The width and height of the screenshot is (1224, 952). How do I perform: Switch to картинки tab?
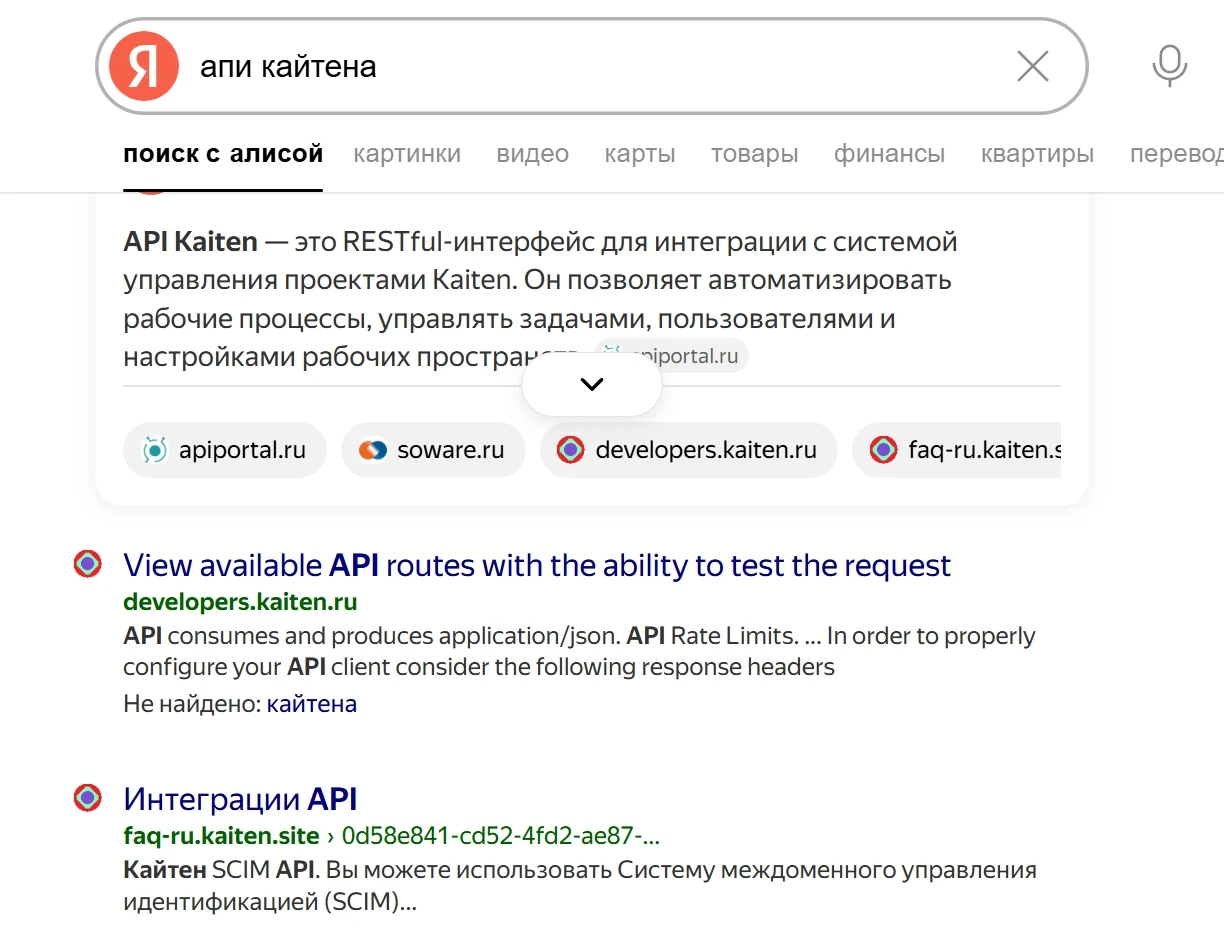pos(407,154)
